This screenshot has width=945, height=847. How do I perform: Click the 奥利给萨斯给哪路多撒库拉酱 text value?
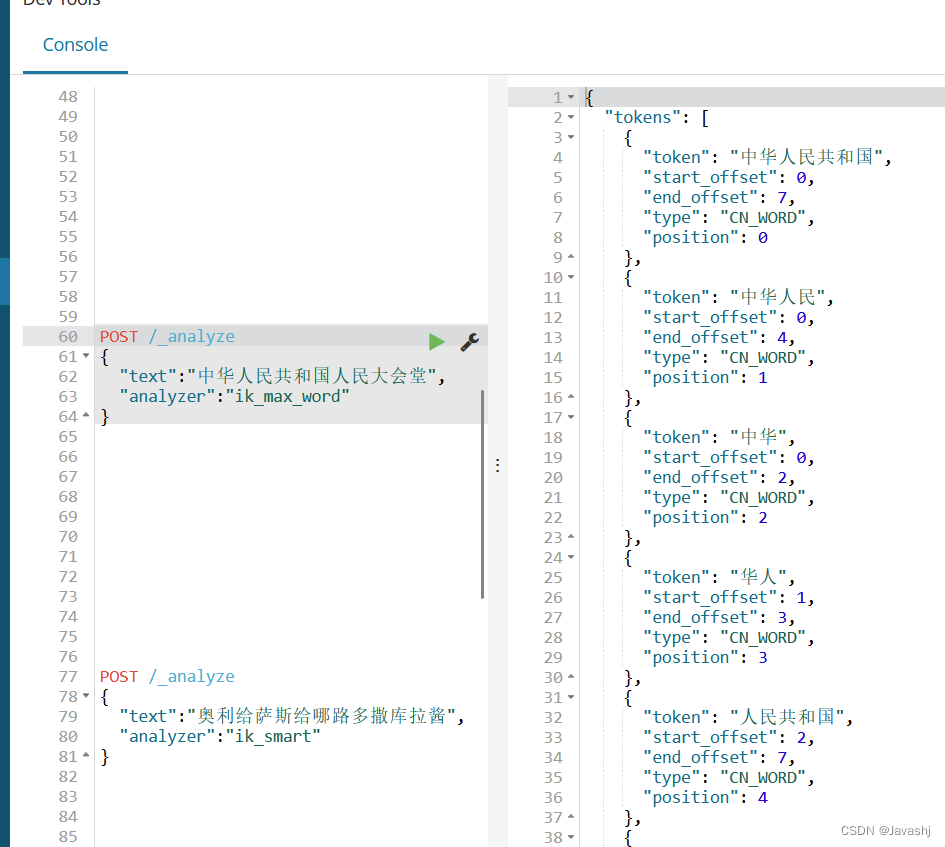tap(321, 716)
